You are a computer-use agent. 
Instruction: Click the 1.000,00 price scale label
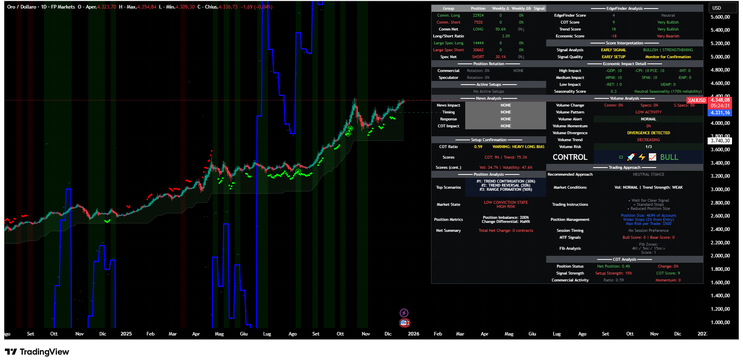(720, 322)
